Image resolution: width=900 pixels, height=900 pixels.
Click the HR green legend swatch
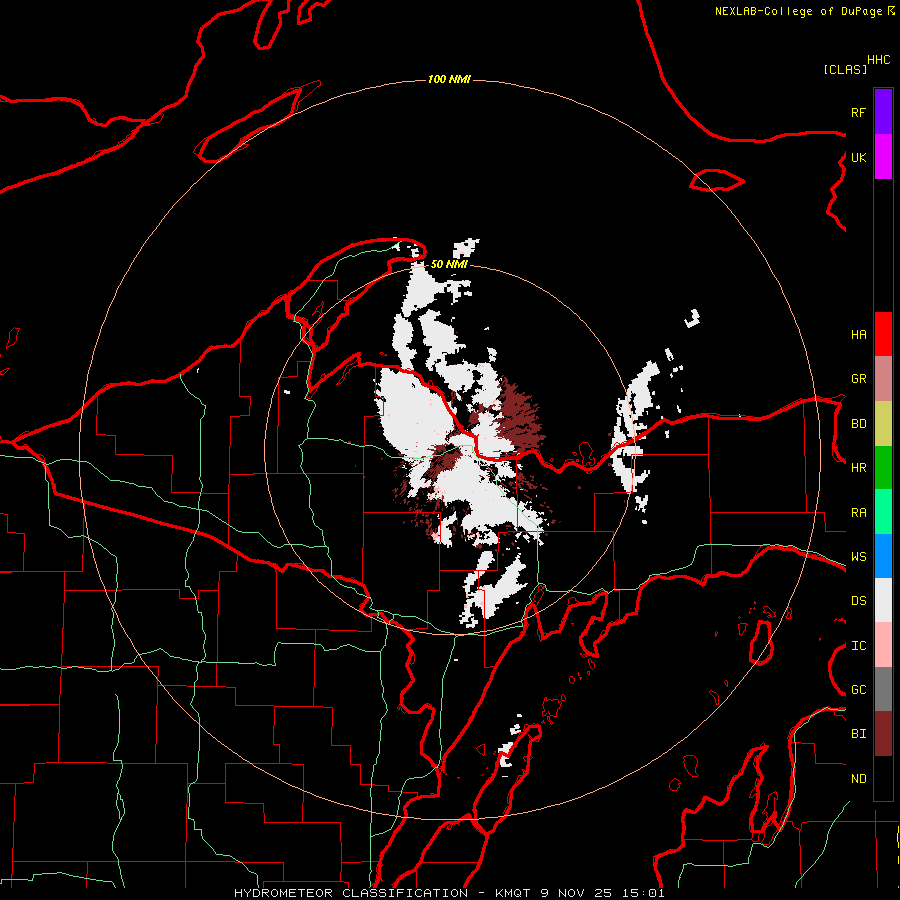883,467
